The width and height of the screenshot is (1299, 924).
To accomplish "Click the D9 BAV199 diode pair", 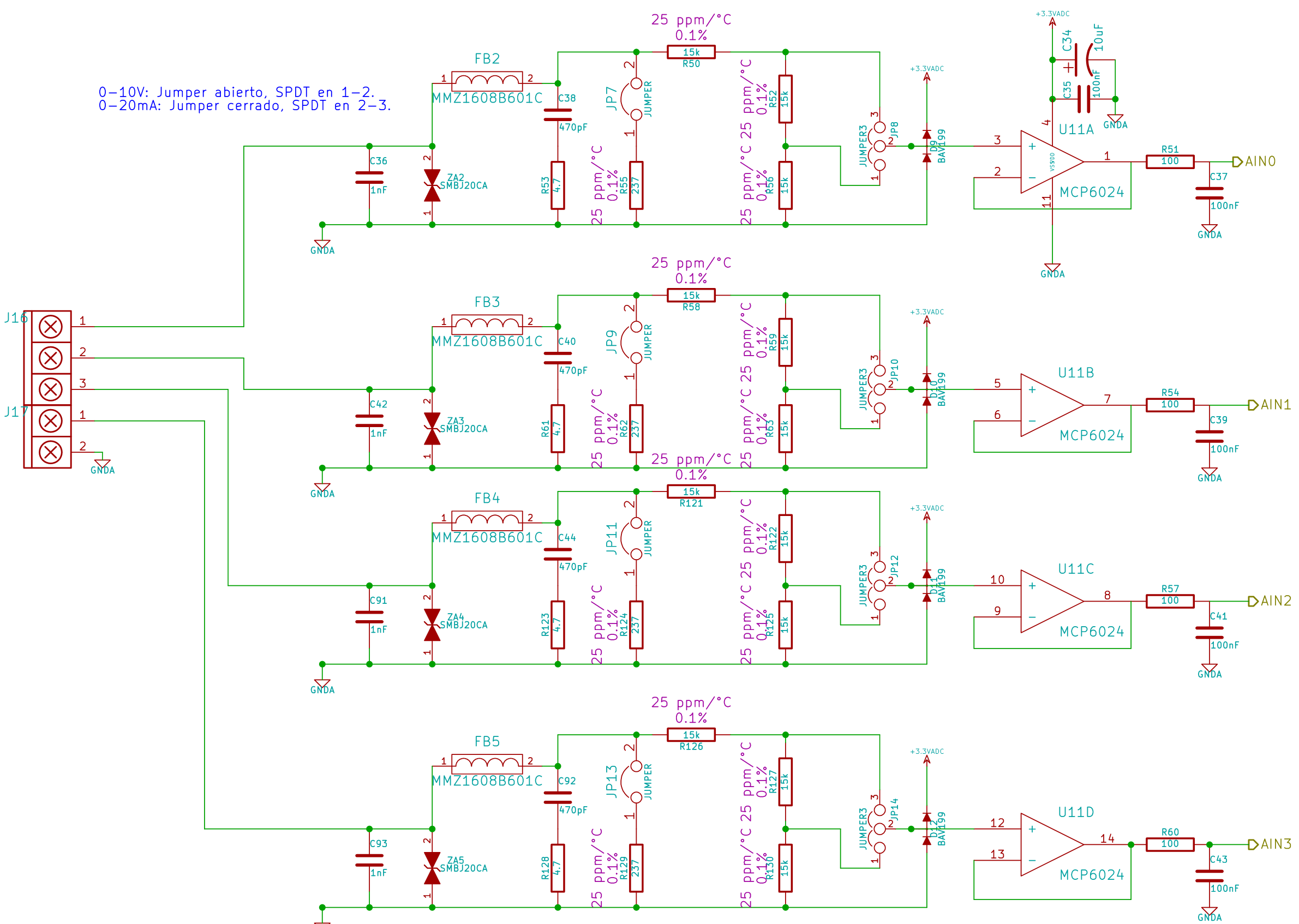I will point(926,146).
